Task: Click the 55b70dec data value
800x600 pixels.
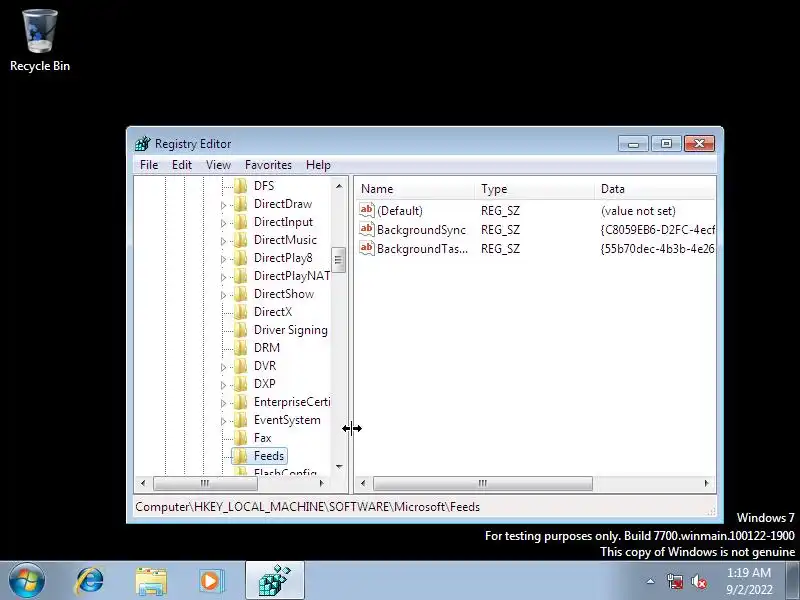Action: (658, 249)
